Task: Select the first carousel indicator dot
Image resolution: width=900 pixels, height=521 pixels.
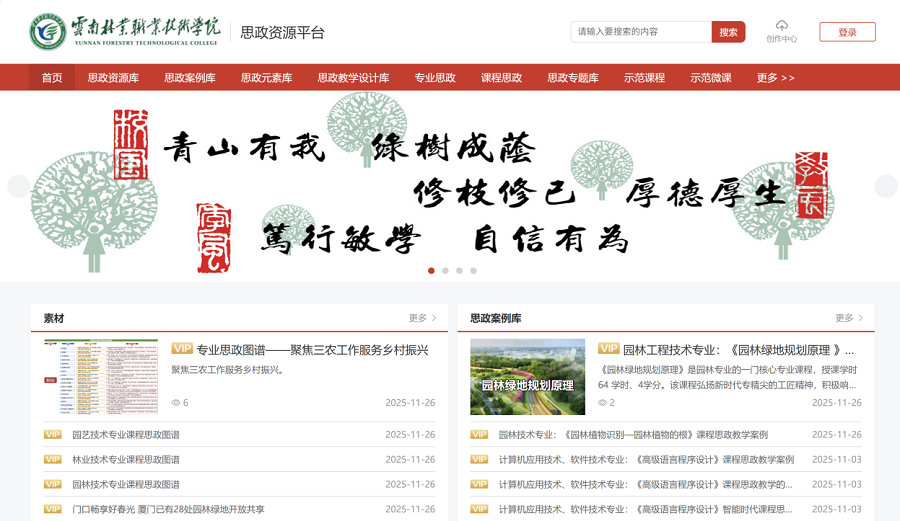Action: tap(431, 271)
